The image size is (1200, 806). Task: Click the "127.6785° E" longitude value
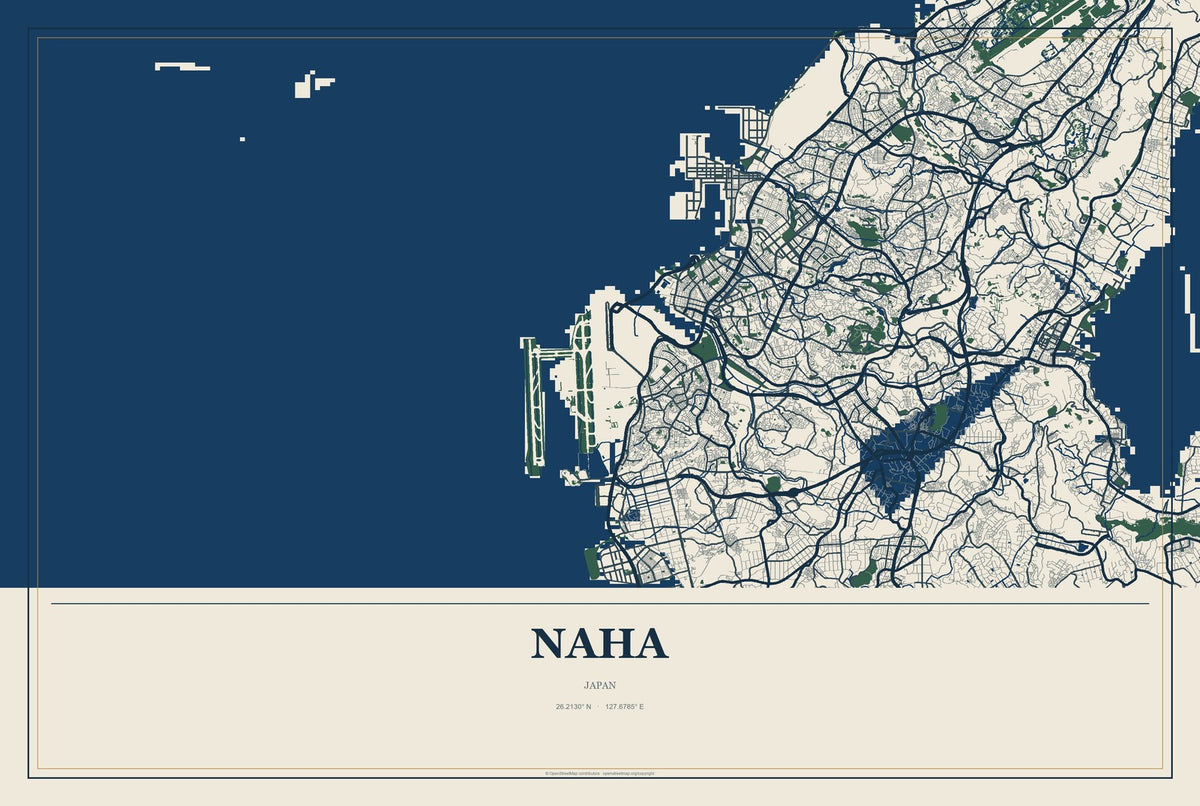pyautogui.click(x=625, y=707)
